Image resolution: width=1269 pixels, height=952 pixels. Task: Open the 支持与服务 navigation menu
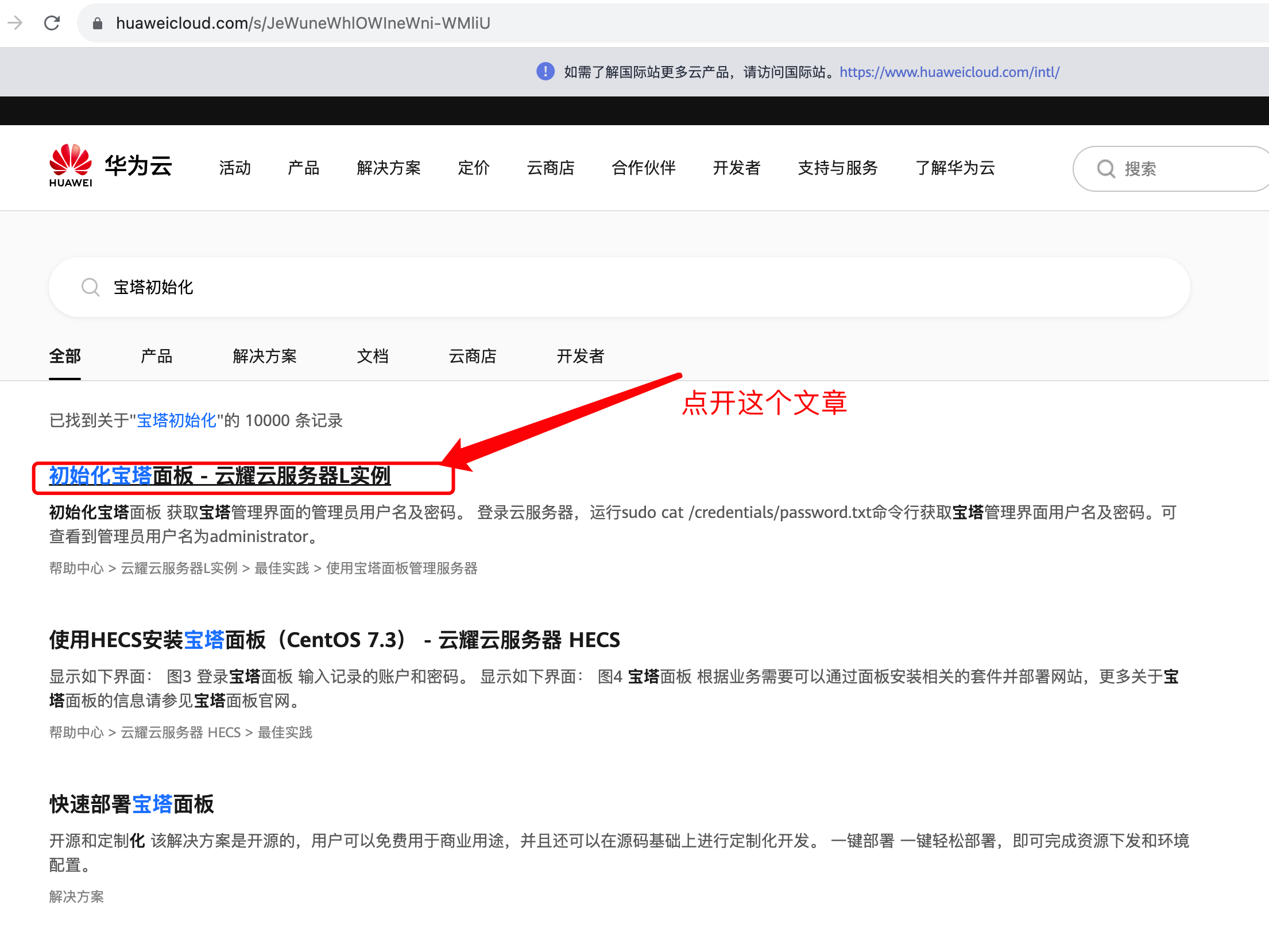coord(838,168)
